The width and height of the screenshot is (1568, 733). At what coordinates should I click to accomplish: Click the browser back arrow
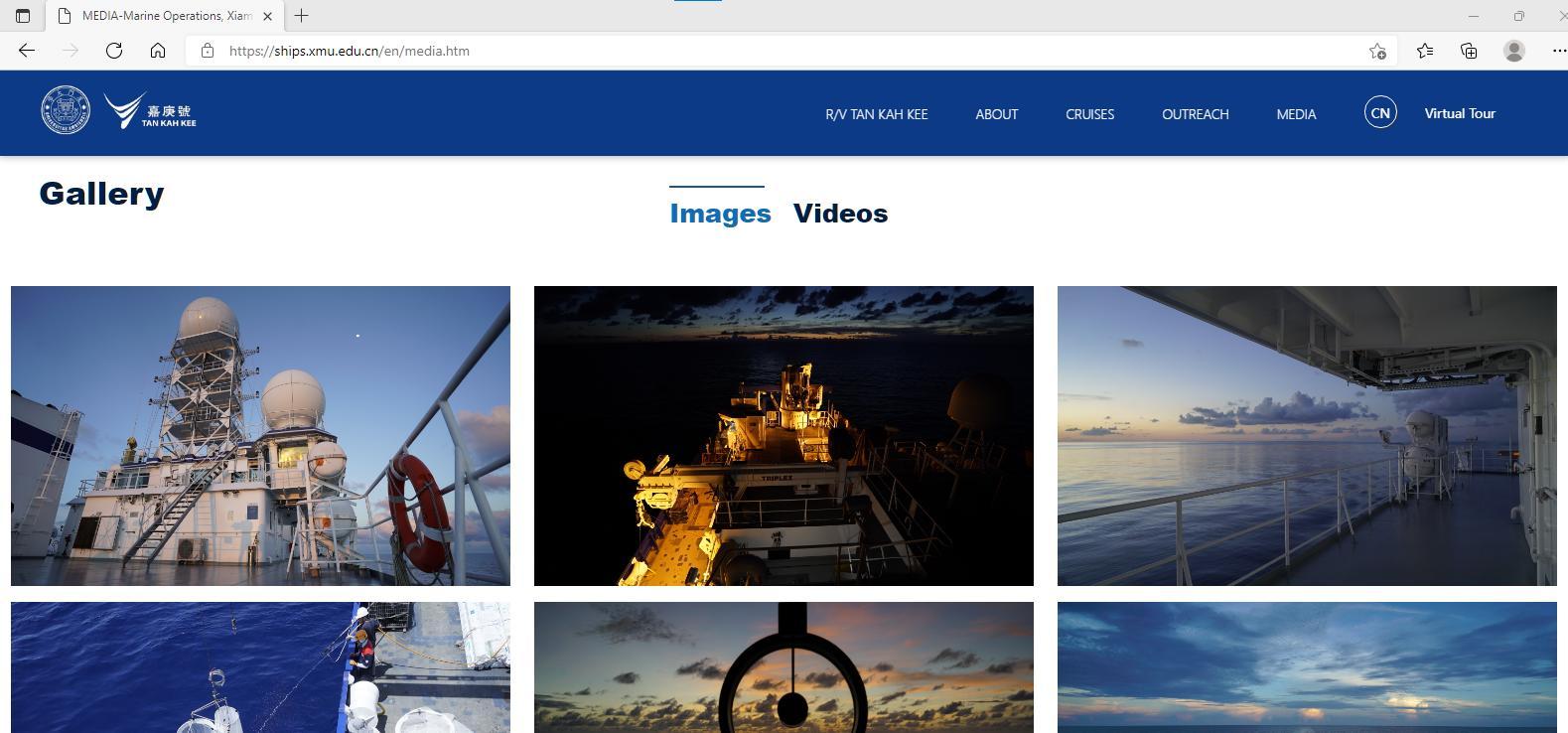point(27,51)
